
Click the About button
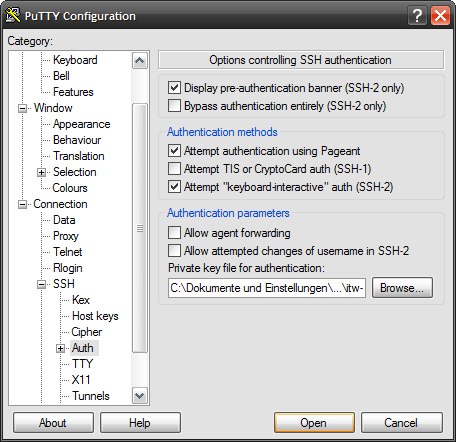[x=53, y=423]
